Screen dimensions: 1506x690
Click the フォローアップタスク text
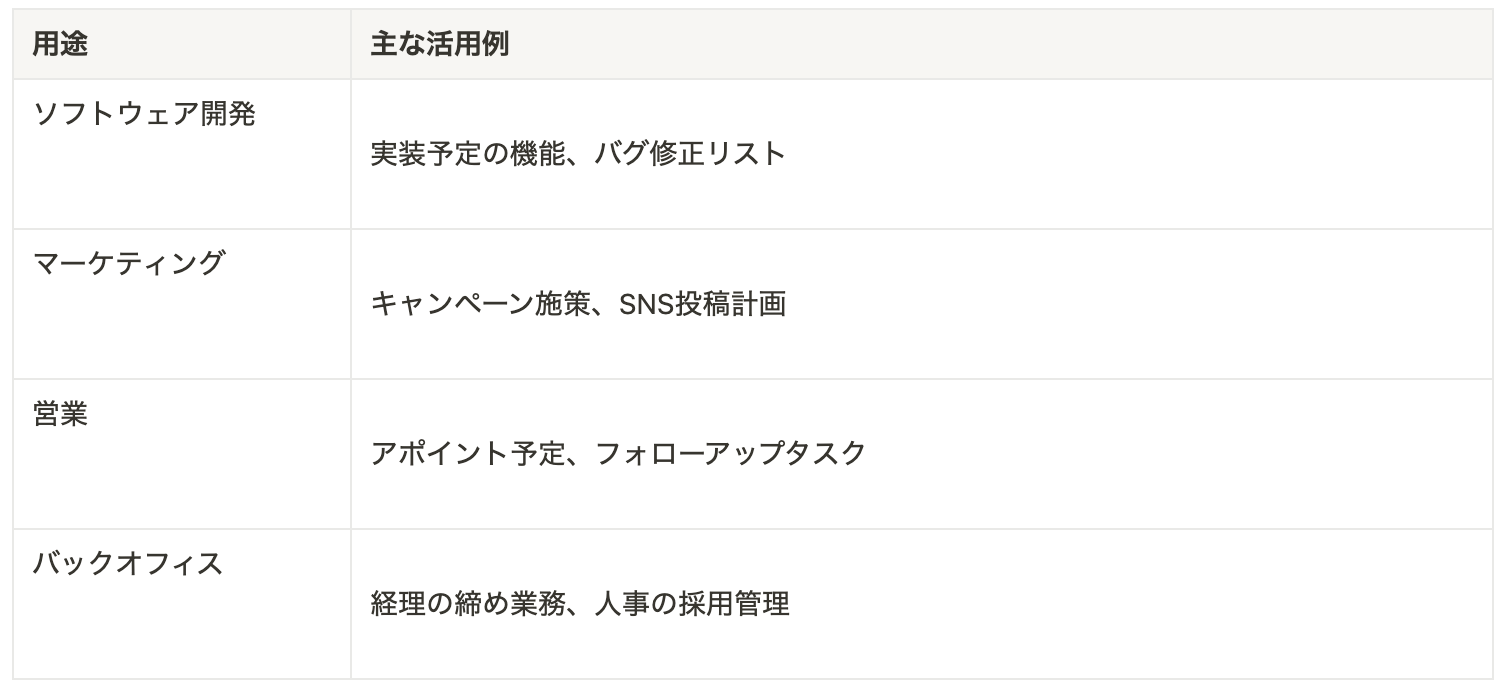pyautogui.click(x=731, y=455)
